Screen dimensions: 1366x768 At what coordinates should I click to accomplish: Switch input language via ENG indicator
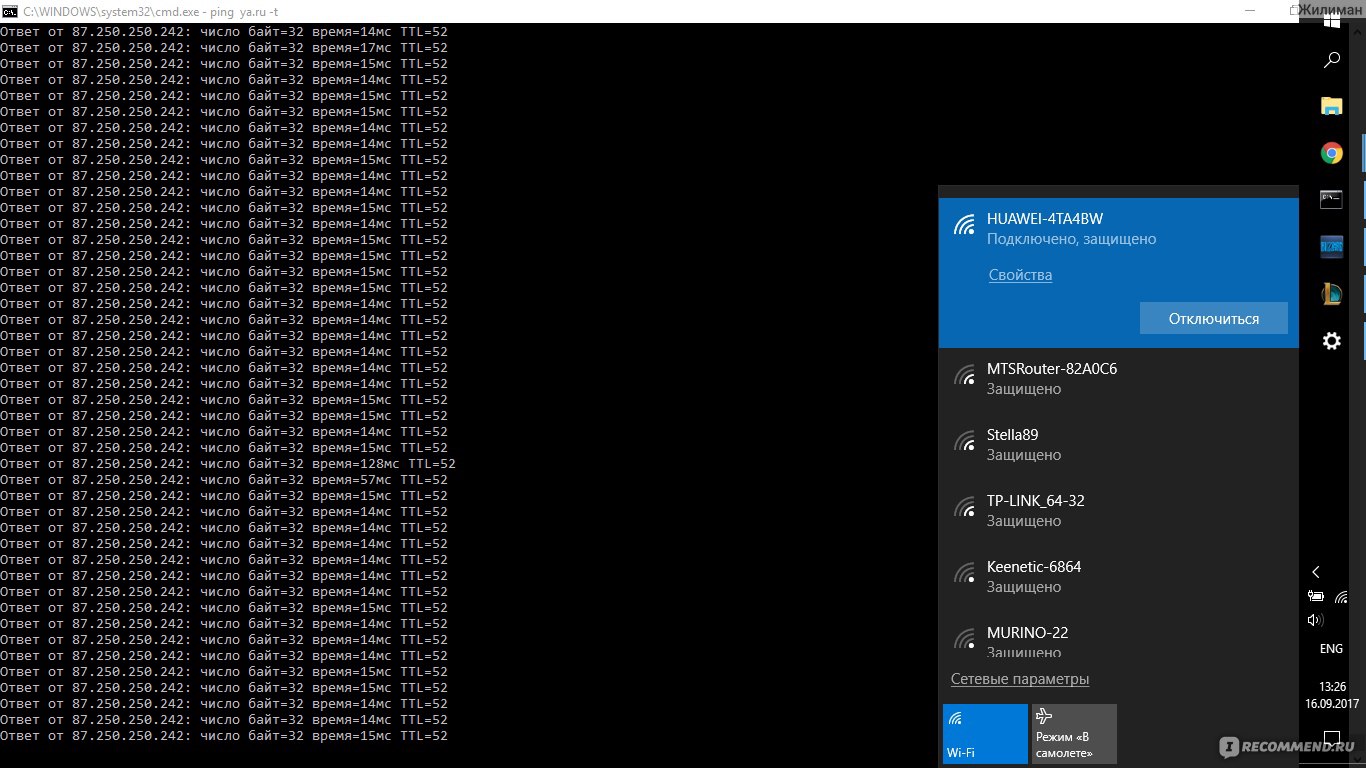1331,649
